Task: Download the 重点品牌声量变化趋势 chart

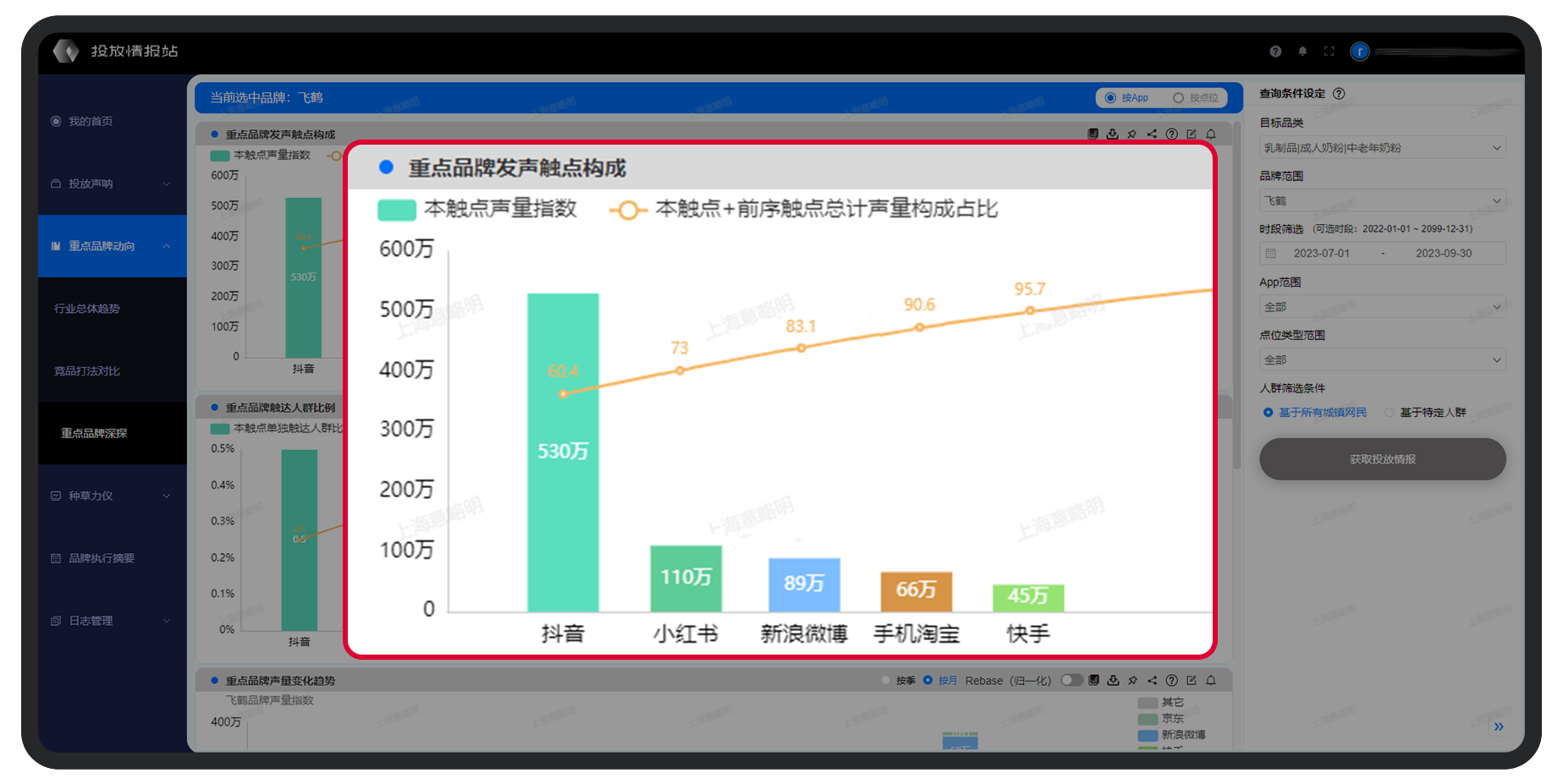Action: 1113,680
